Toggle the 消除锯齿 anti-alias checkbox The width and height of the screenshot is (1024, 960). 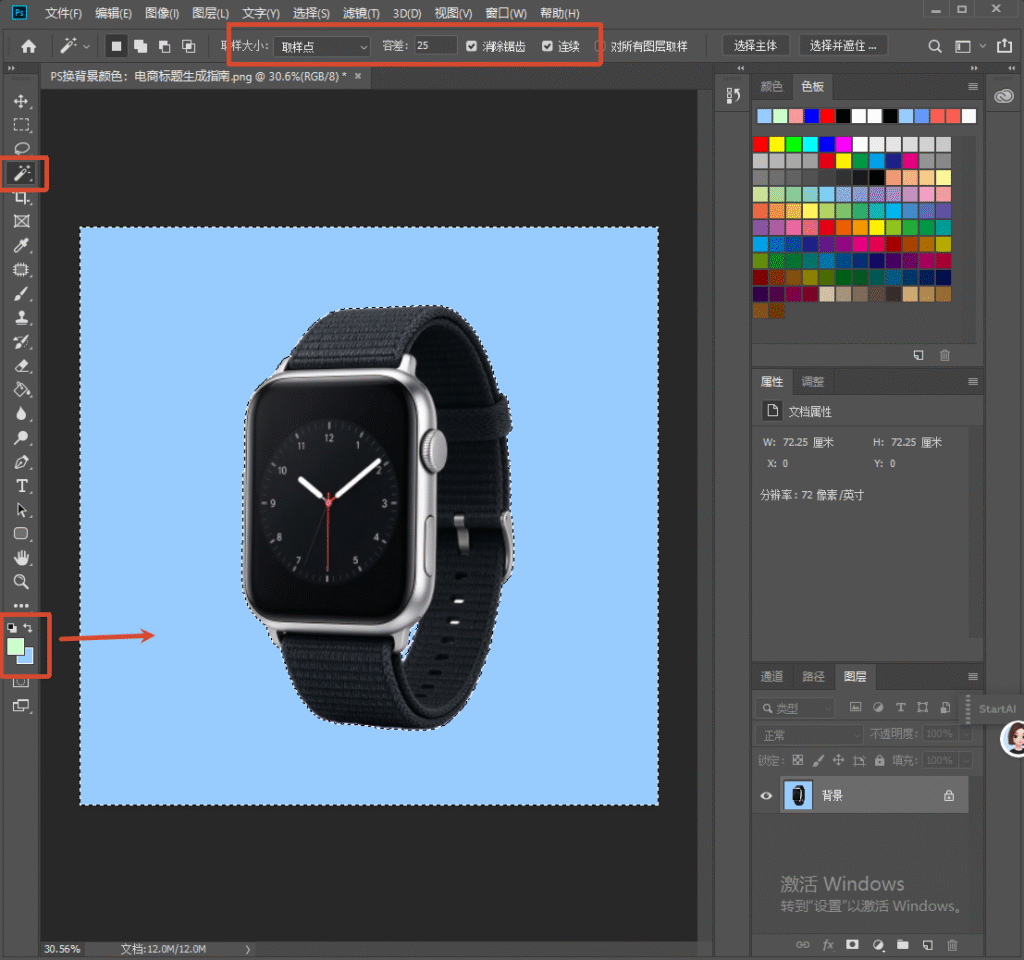click(x=472, y=46)
